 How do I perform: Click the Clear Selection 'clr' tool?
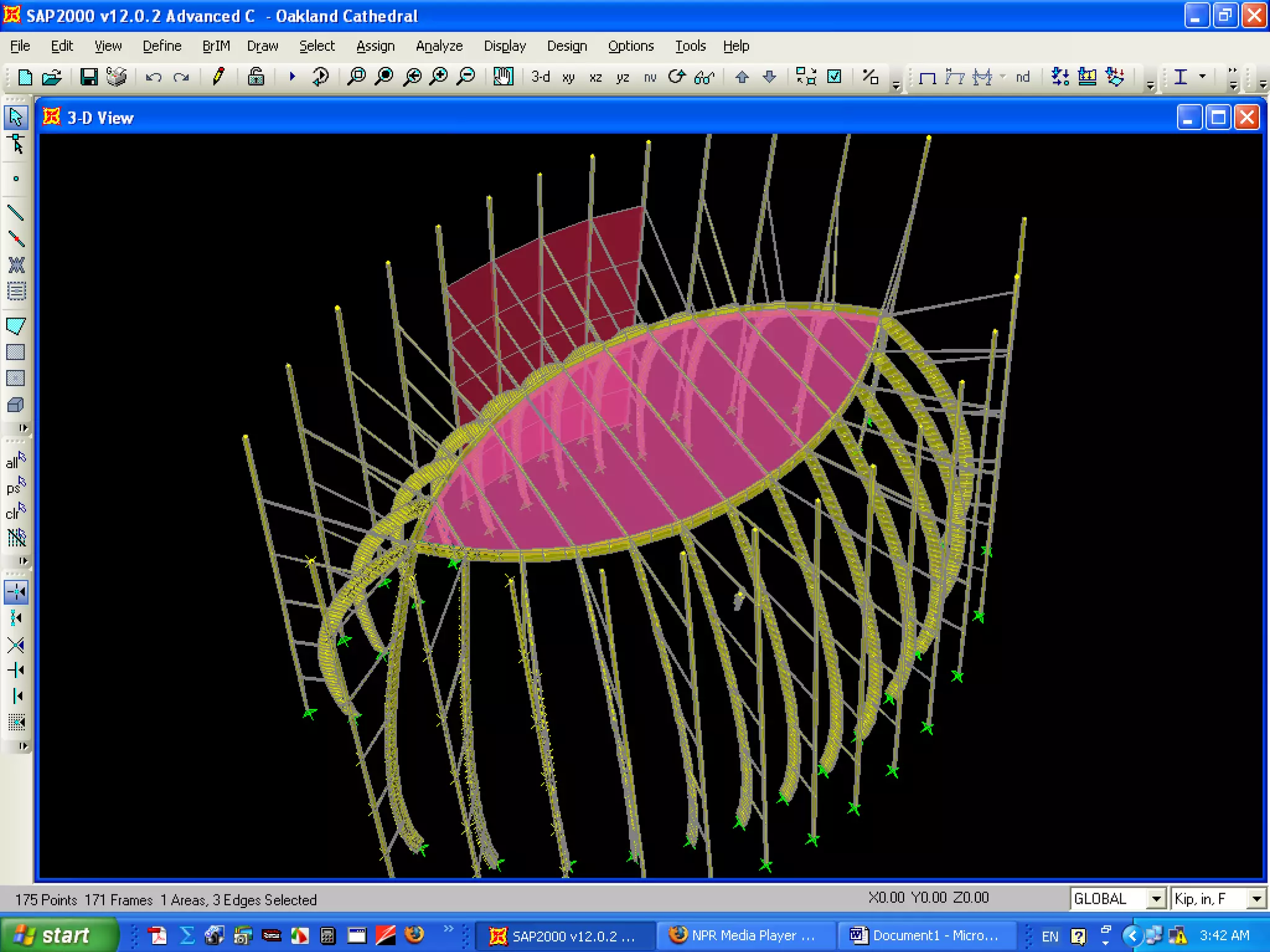pyautogui.click(x=16, y=512)
